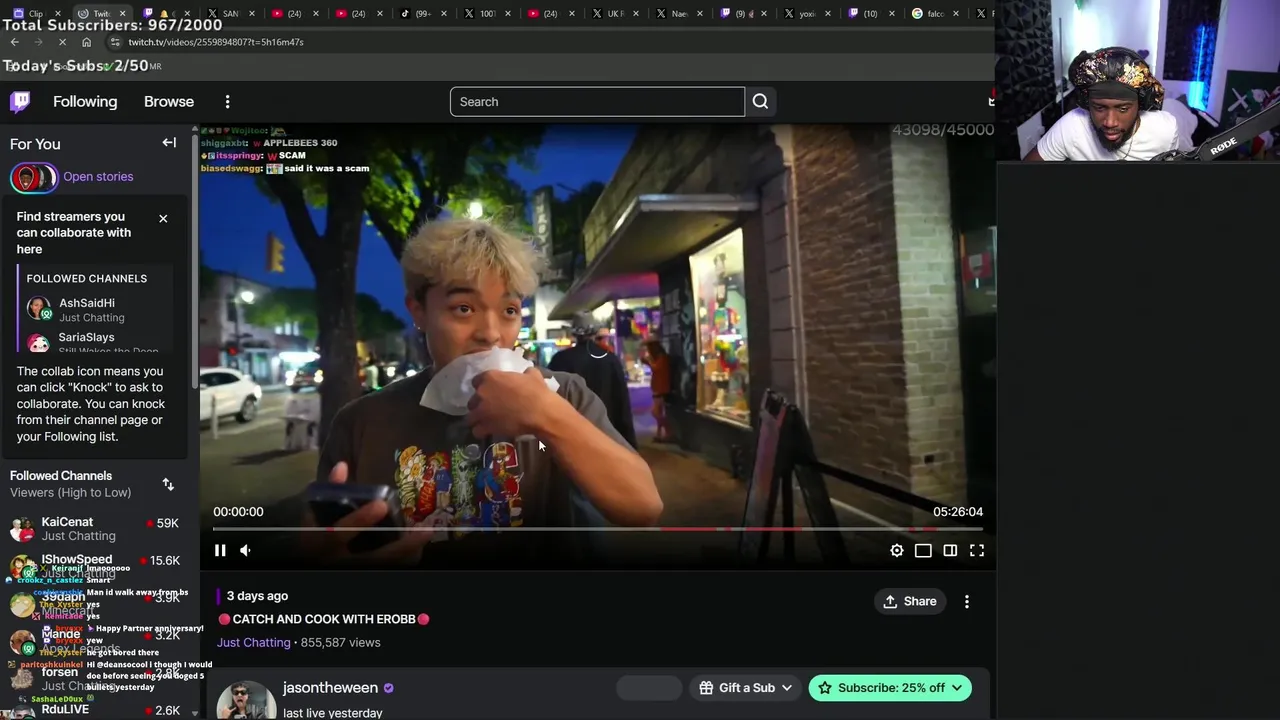Open the video options three-dot menu

pos(967,601)
